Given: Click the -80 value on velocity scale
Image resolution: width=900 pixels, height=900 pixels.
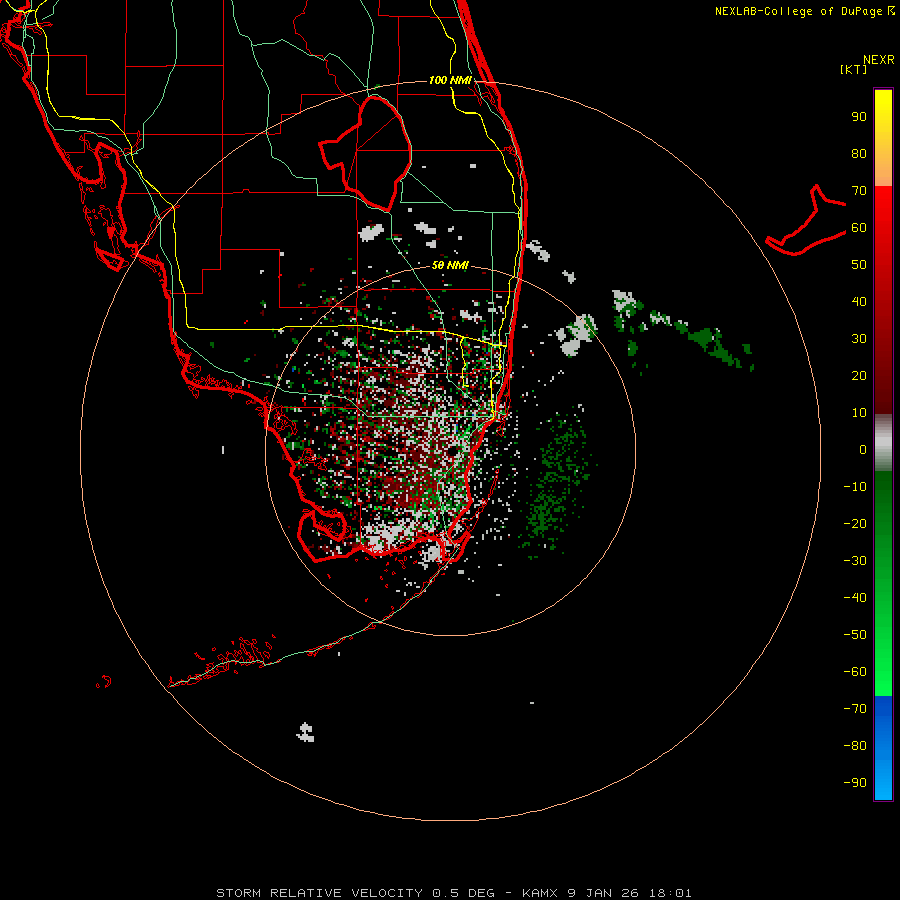Looking at the screenshot, I should [855, 746].
